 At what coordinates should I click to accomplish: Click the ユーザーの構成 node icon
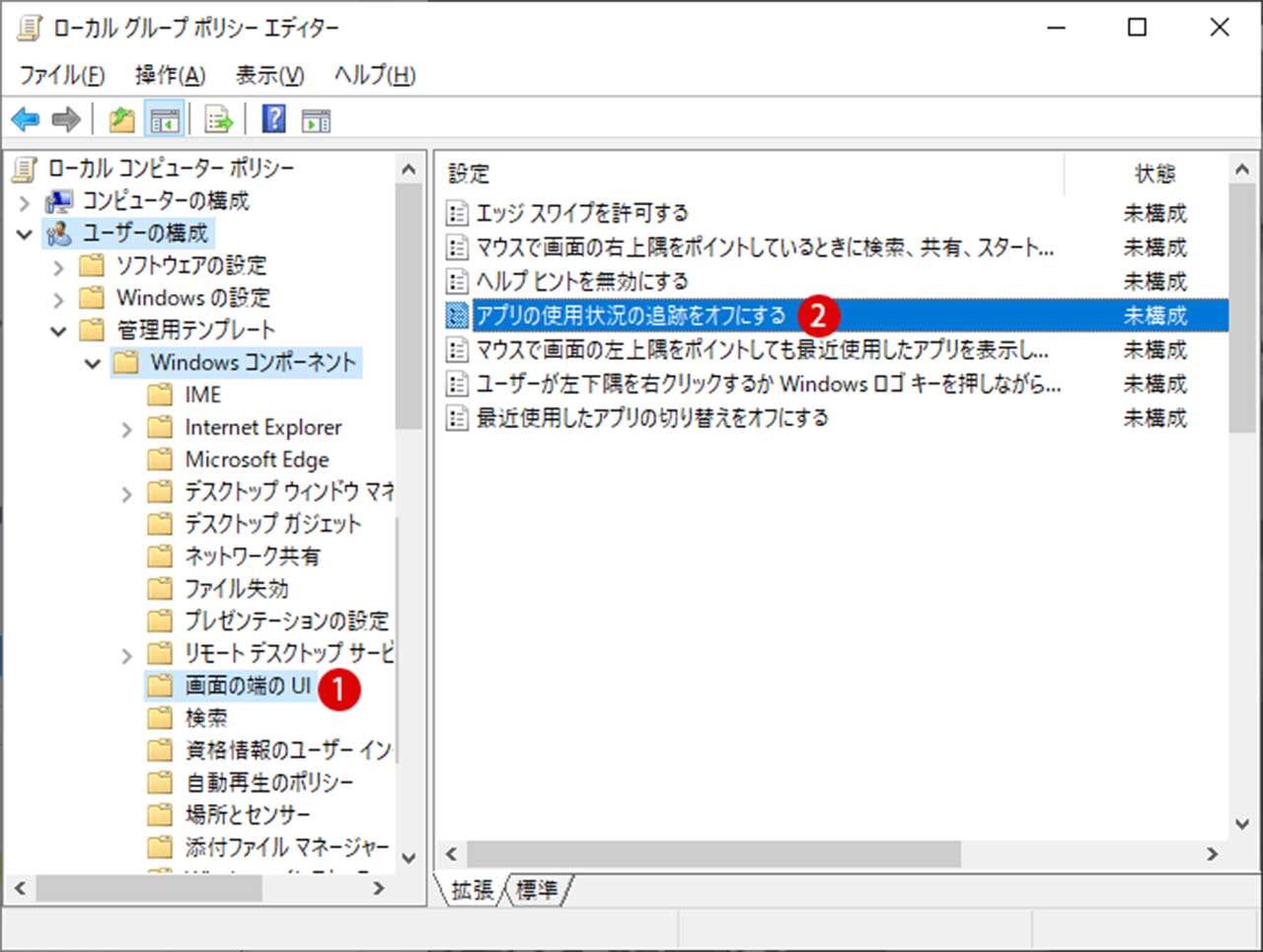click(x=59, y=234)
